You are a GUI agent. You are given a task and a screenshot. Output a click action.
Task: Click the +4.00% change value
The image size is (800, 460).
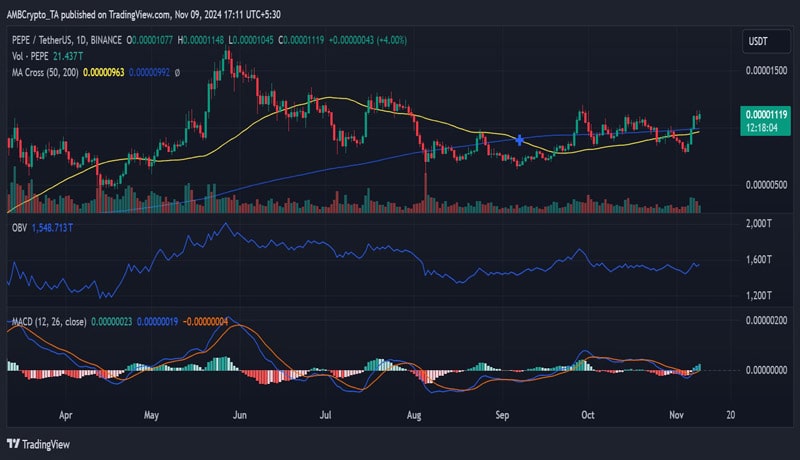point(392,40)
